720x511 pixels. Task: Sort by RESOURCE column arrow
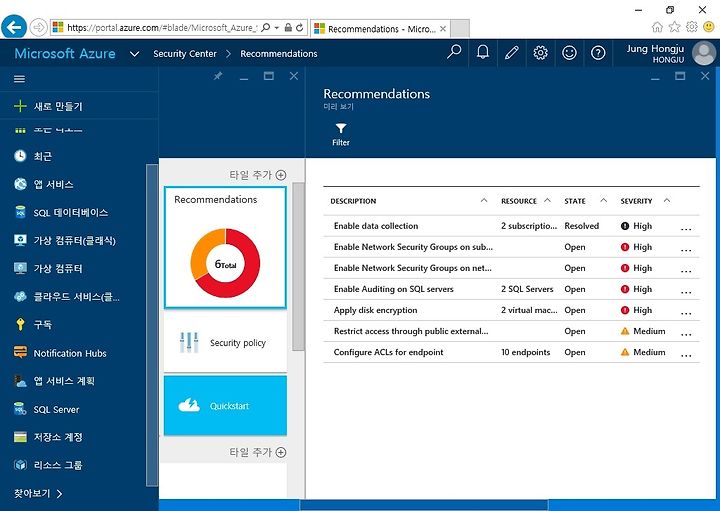[x=547, y=201]
